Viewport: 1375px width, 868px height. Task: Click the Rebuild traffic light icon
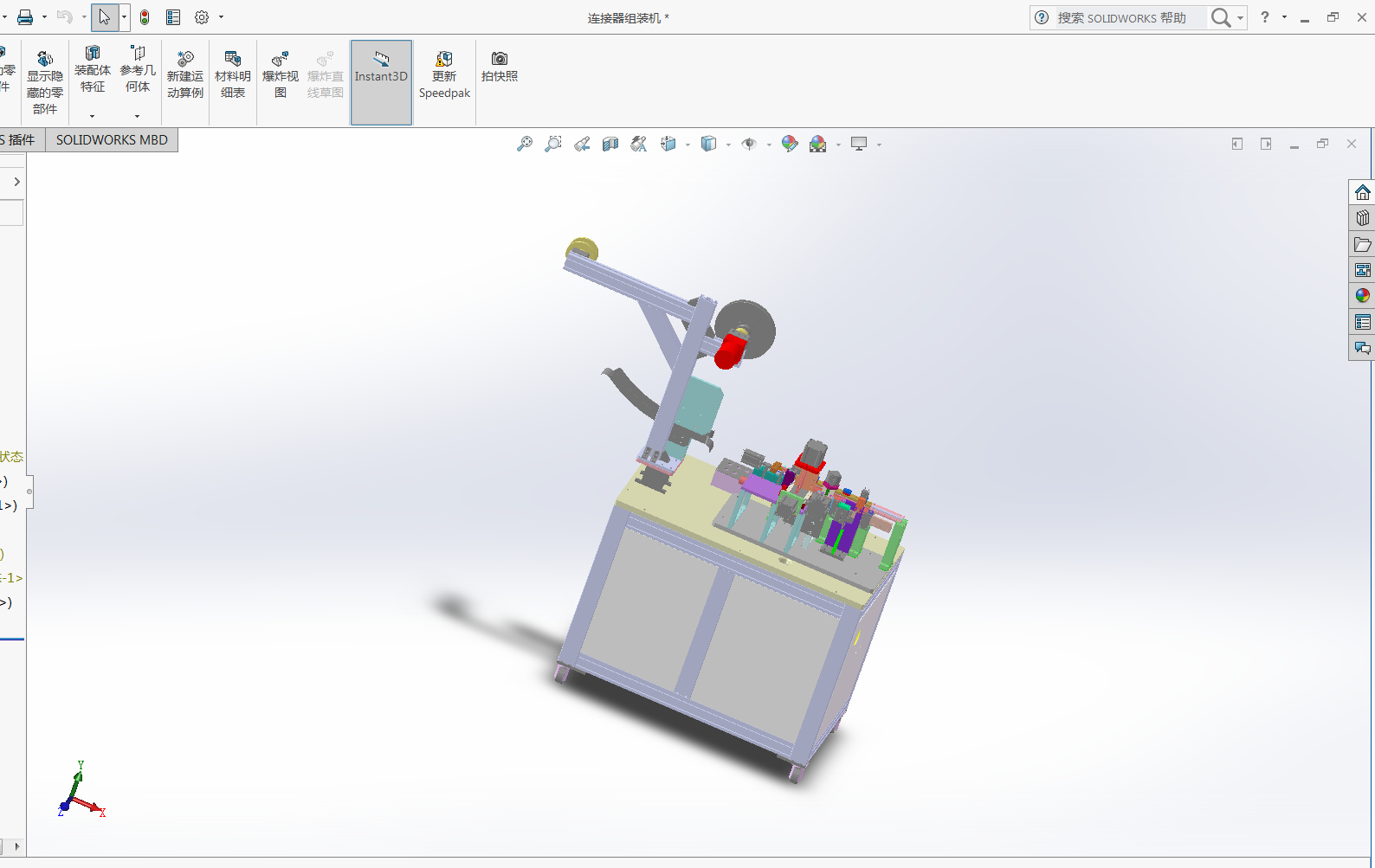tap(145, 17)
